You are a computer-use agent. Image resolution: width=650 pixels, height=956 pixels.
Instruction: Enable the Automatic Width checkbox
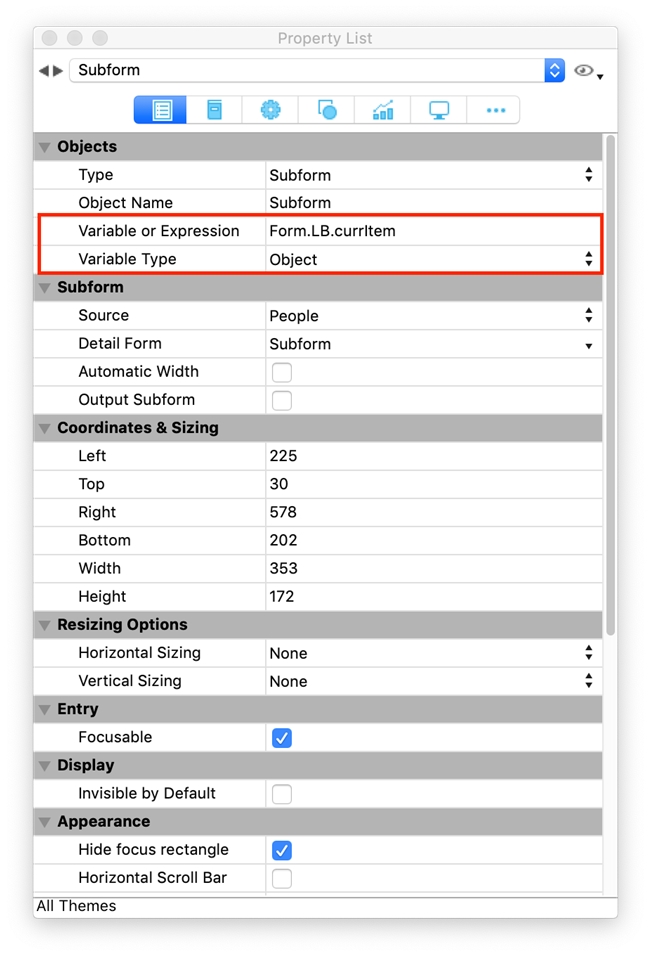click(282, 372)
